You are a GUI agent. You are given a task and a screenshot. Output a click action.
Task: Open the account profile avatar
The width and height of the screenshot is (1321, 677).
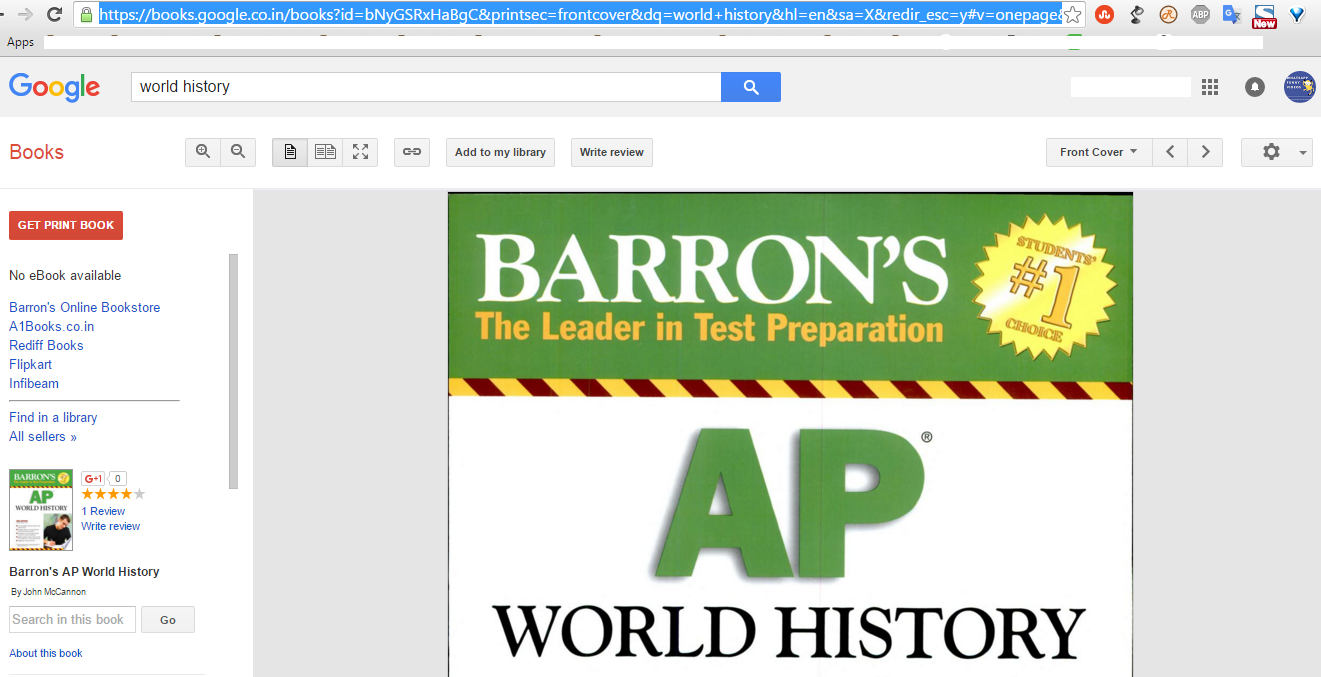[x=1300, y=87]
